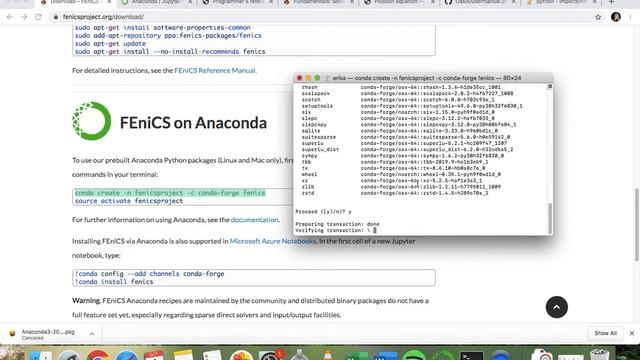
Task: Click the Anaconda logo beside the heading
Action: click(x=92, y=121)
